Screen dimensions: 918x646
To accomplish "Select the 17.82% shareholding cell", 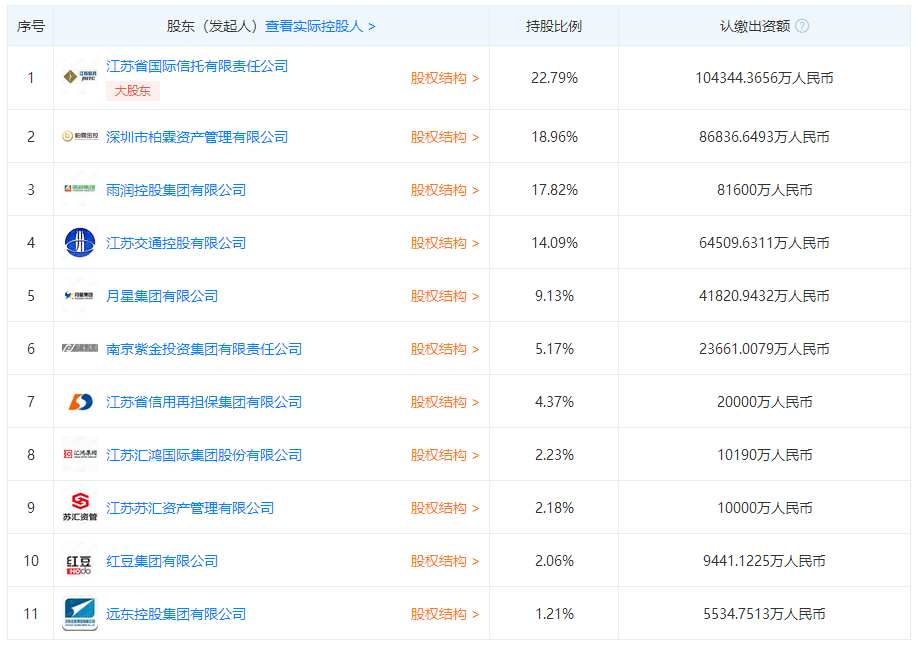I will point(554,190).
